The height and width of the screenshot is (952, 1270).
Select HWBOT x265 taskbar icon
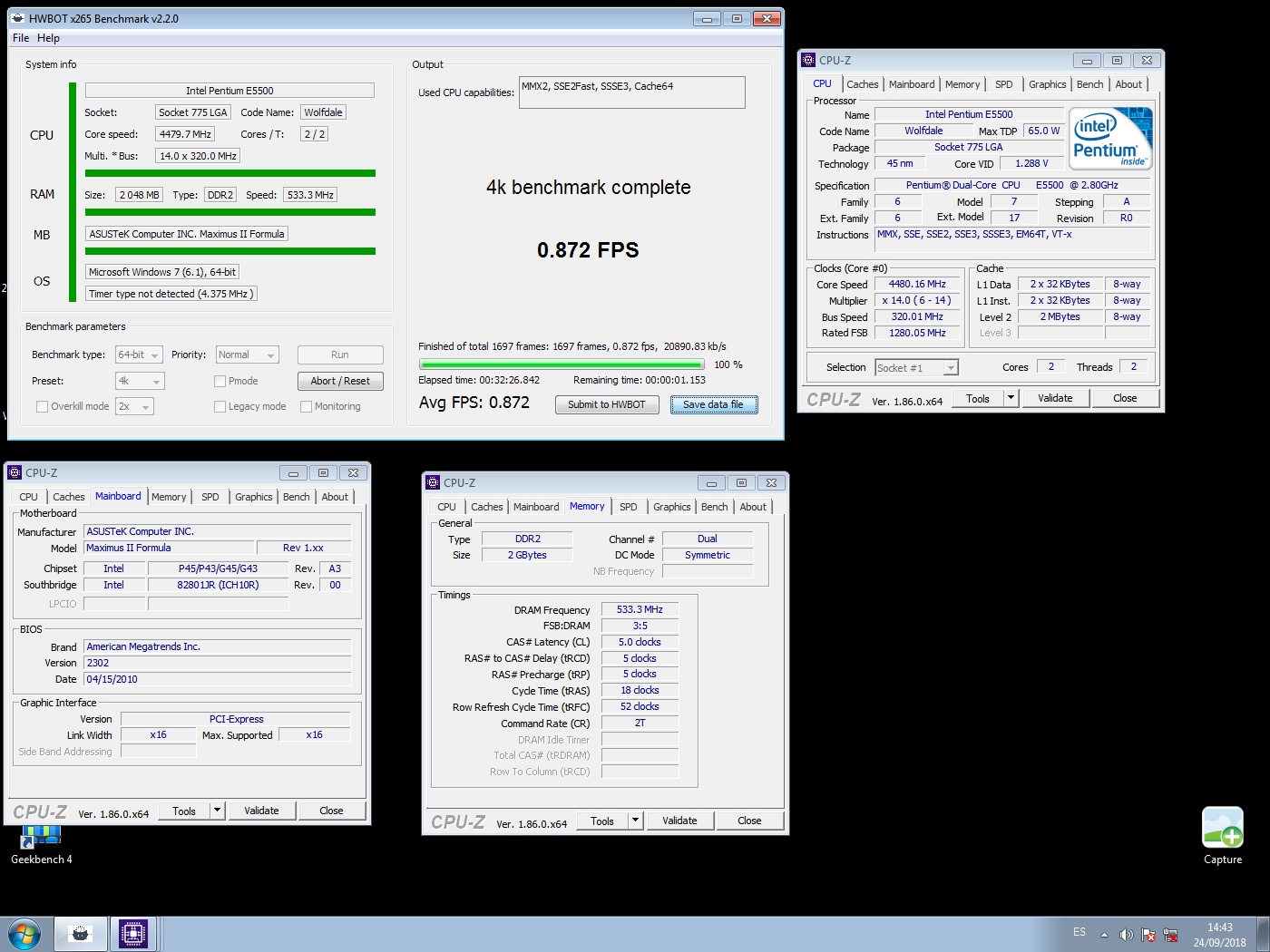[81, 934]
